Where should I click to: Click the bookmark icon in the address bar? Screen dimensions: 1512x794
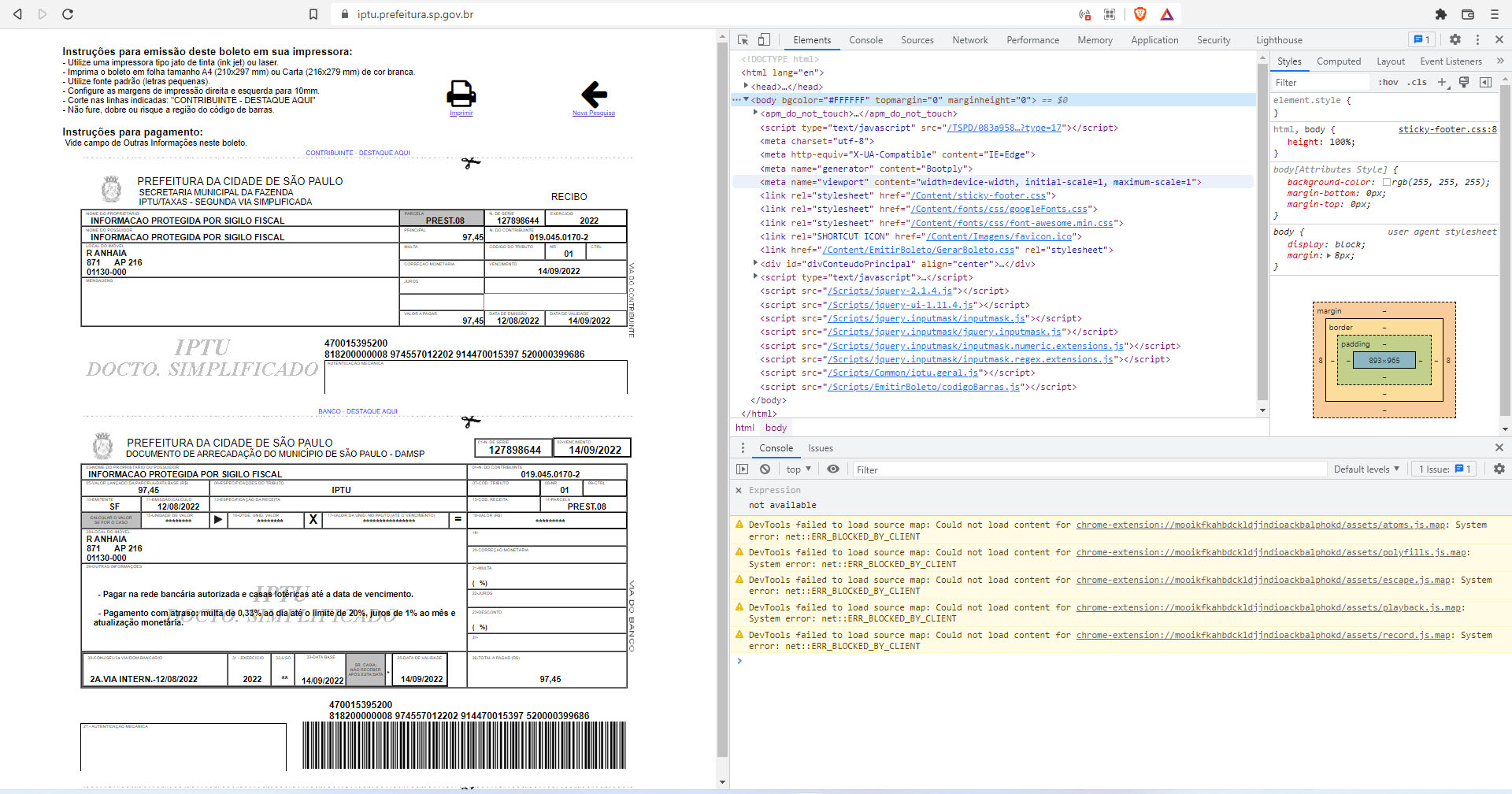(x=313, y=14)
